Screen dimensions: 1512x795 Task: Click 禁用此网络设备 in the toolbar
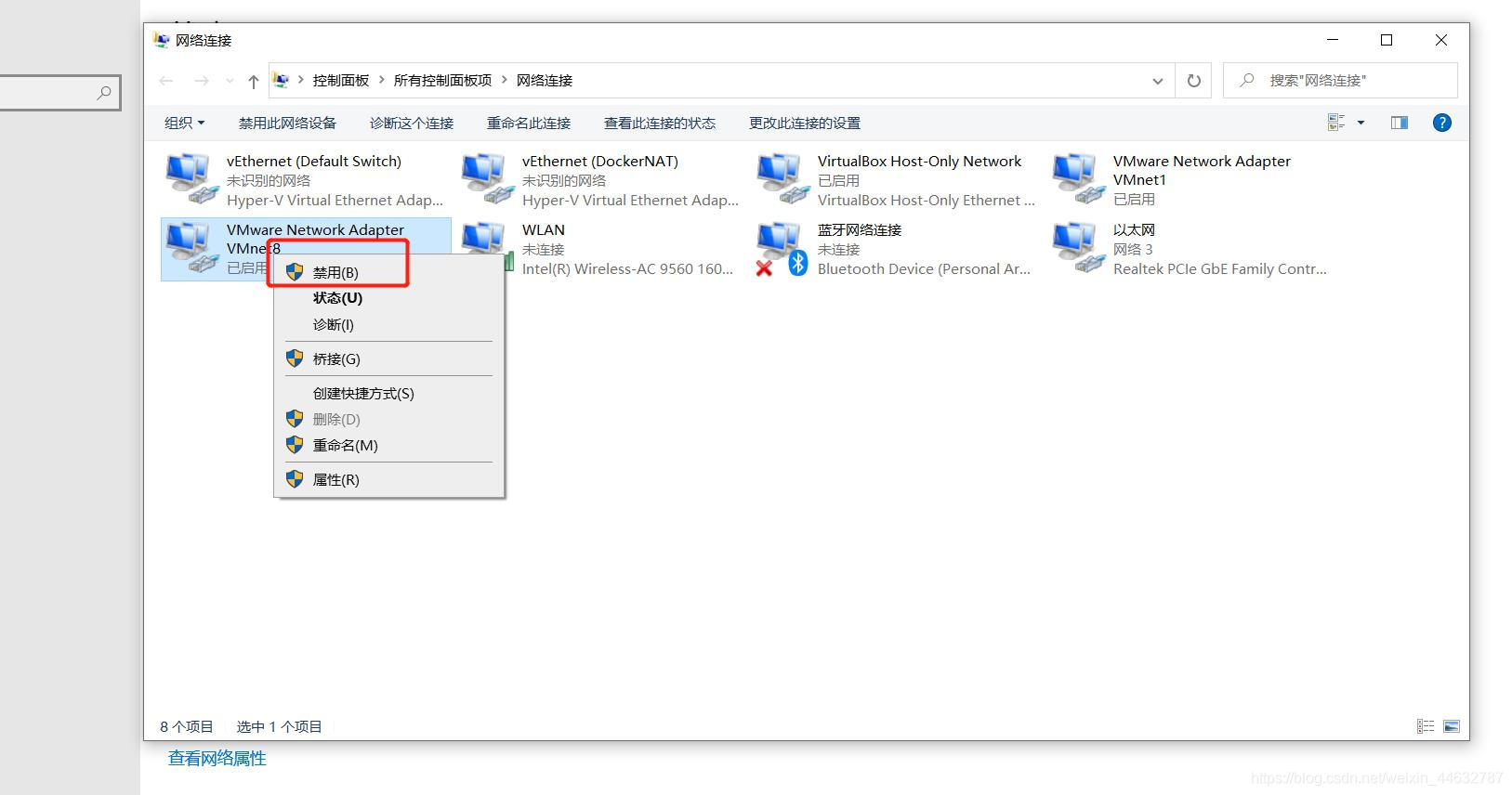[287, 123]
